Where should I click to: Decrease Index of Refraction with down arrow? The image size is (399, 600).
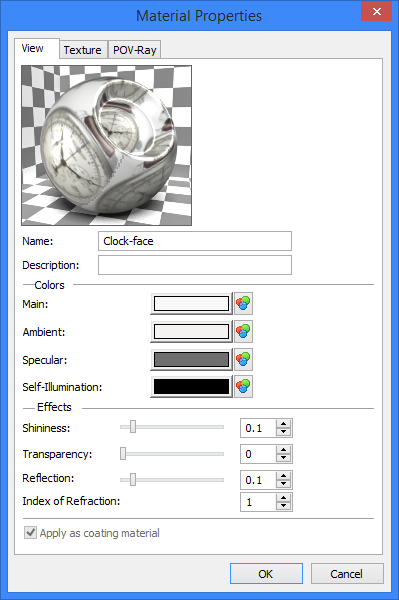[x=283, y=505]
